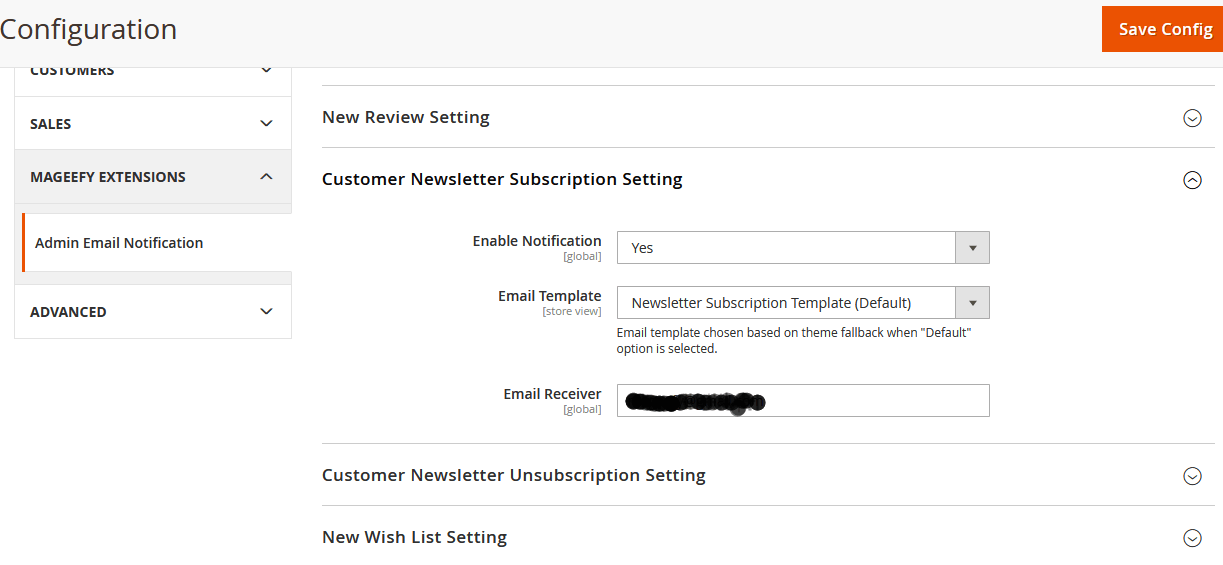Click into the Email Receiver input field
This screenshot has width=1223, height=565.
click(870, 400)
